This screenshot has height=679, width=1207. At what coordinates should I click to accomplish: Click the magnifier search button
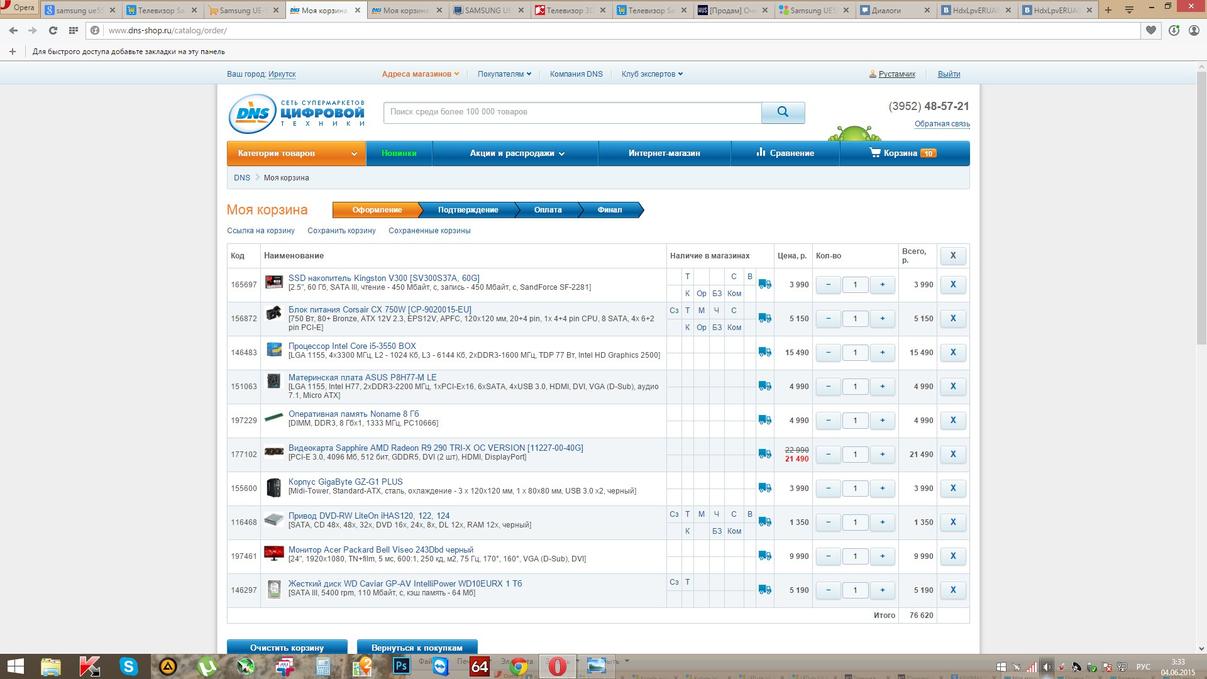(x=783, y=113)
